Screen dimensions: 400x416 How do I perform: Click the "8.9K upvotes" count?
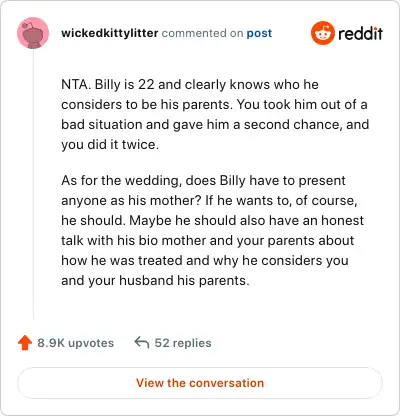75,343
